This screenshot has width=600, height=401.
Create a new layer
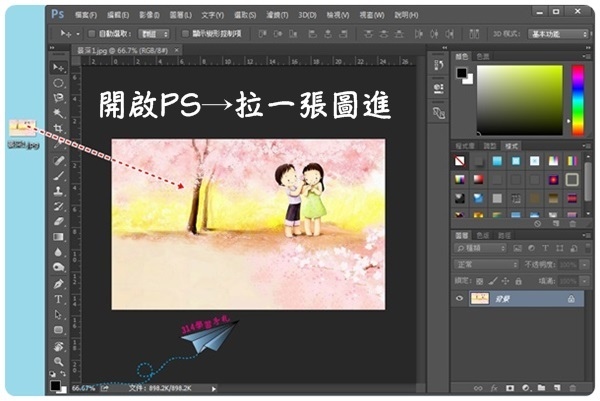point(557,388)
